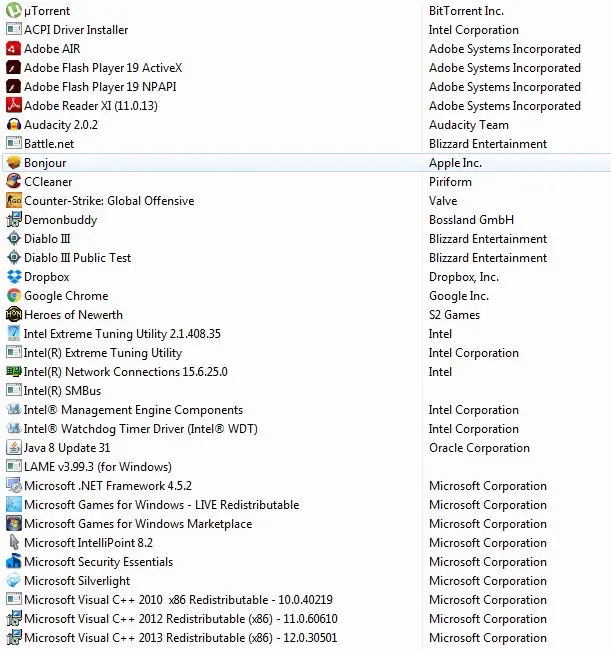Click the Google Inc. publisher cell

(459, 296)
